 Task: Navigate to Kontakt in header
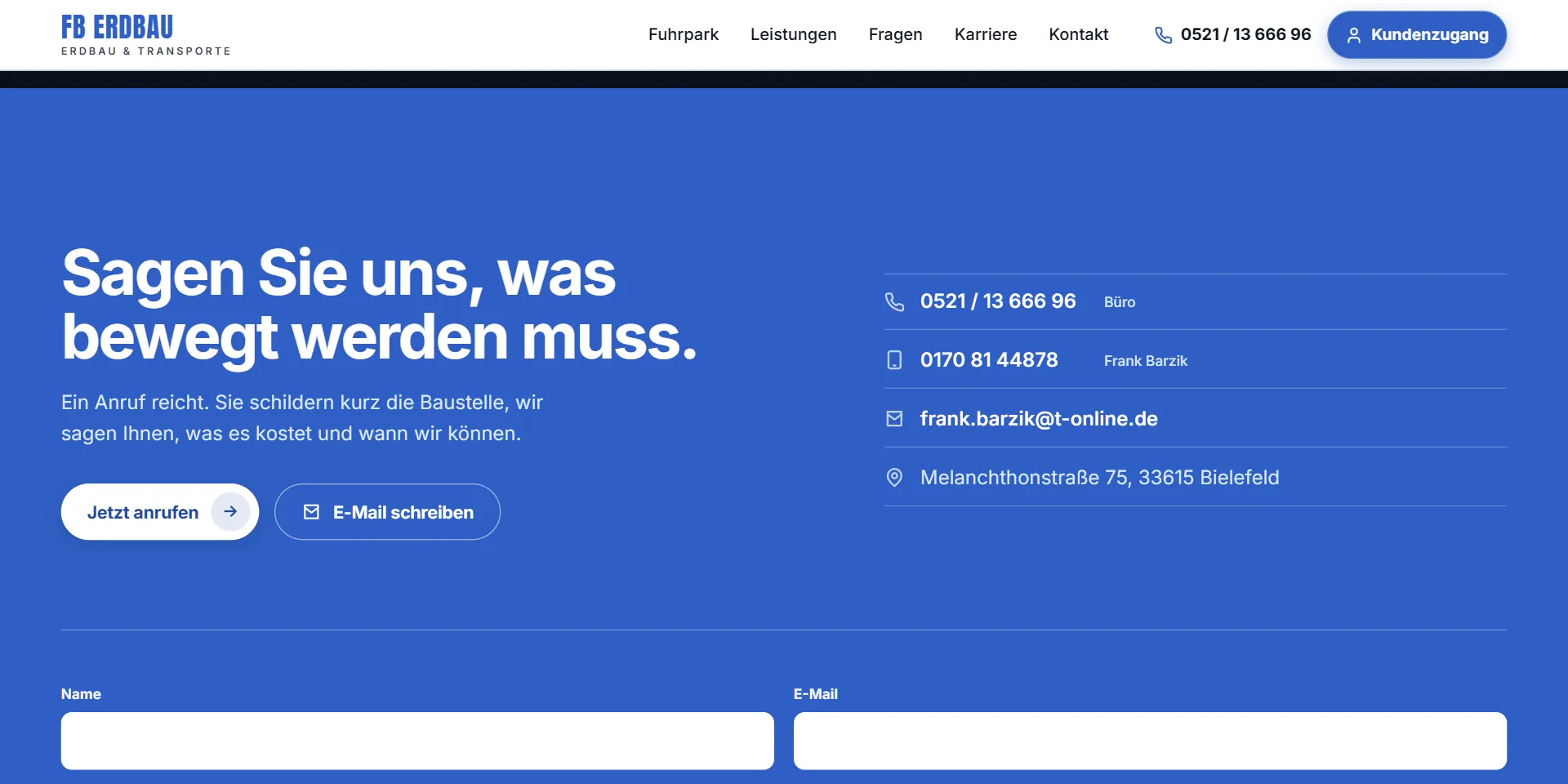[1079, 34]
